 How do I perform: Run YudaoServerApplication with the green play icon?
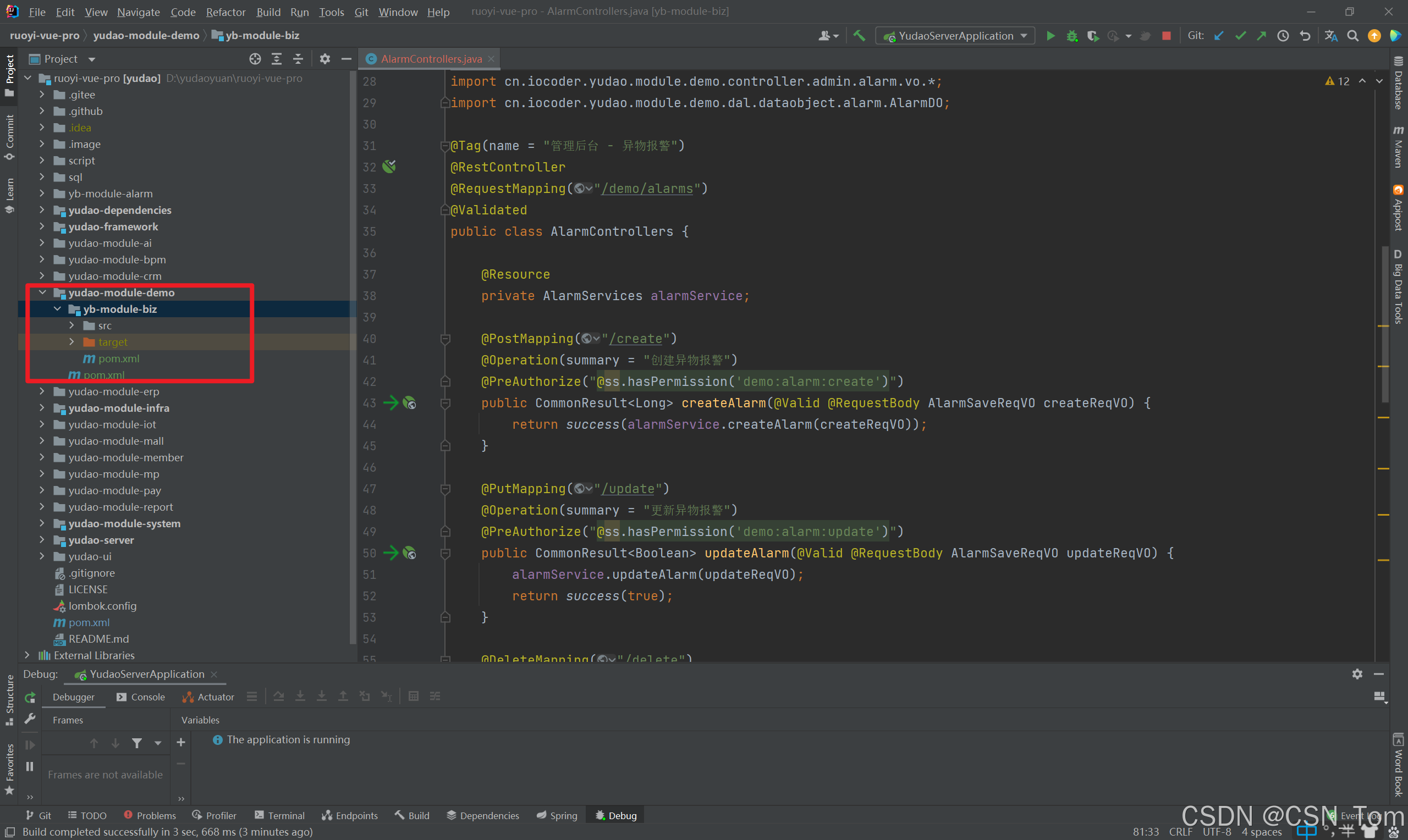click(1050, 36)
